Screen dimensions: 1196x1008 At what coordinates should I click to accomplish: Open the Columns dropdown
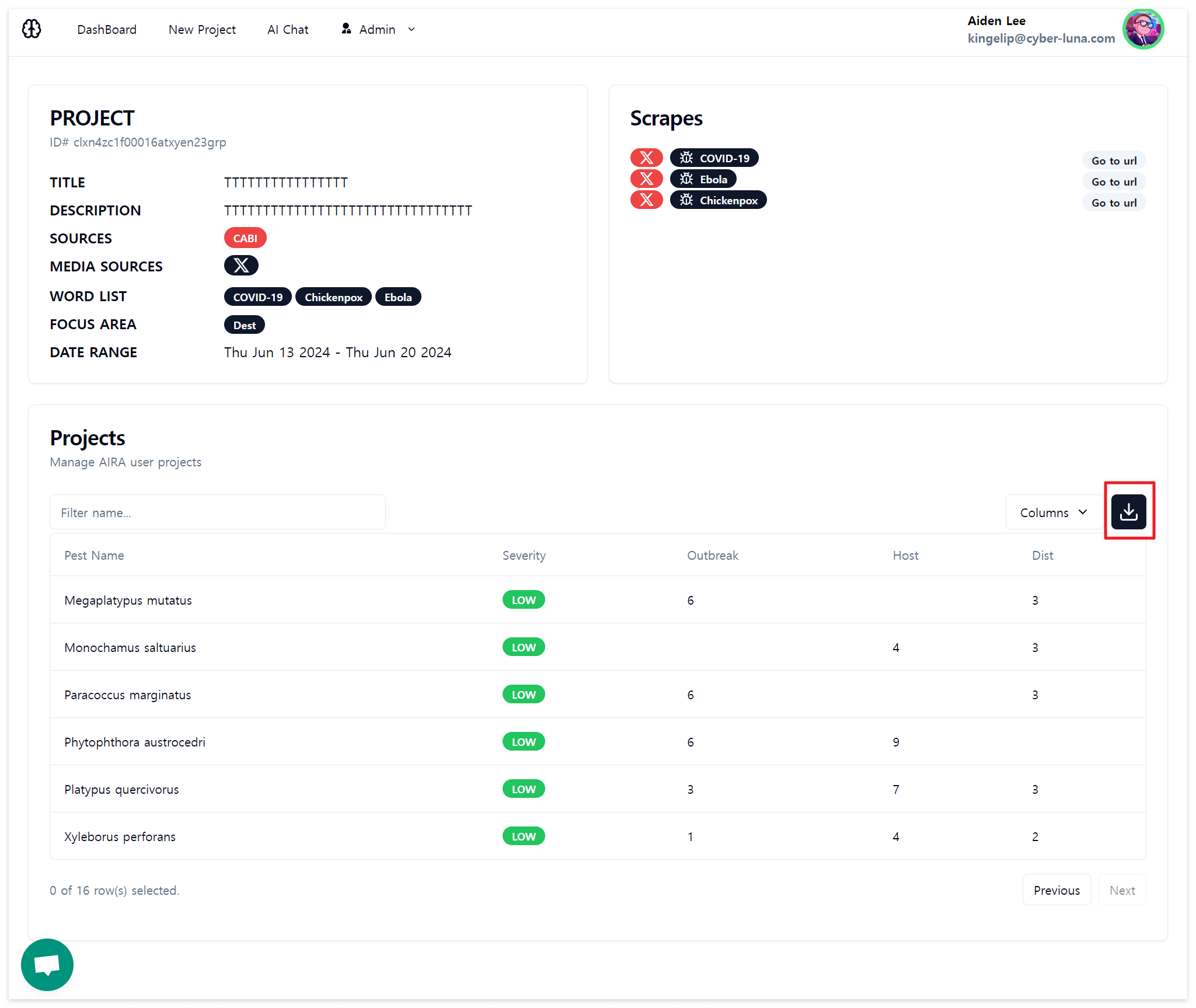(1053, 512)
